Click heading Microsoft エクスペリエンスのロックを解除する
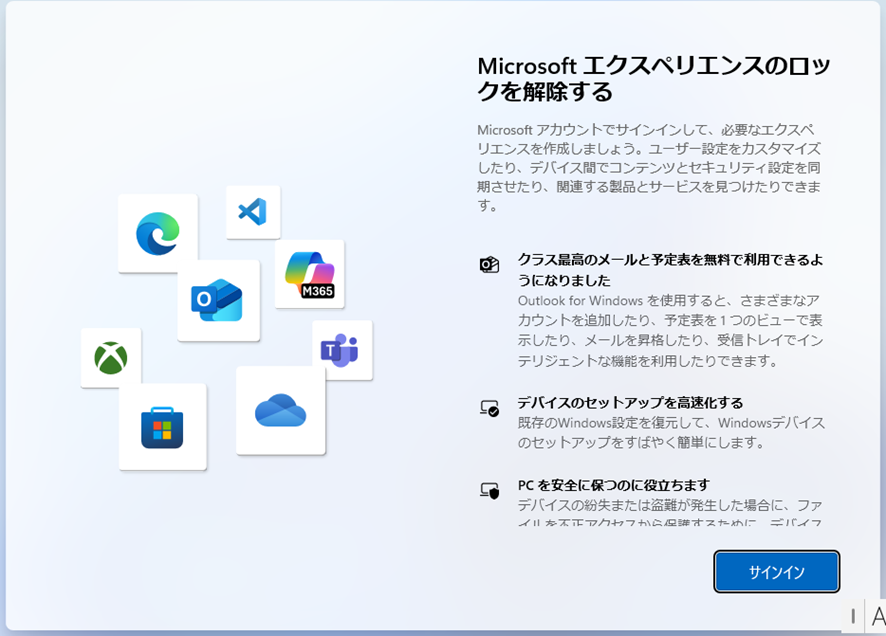 [654, 79]
